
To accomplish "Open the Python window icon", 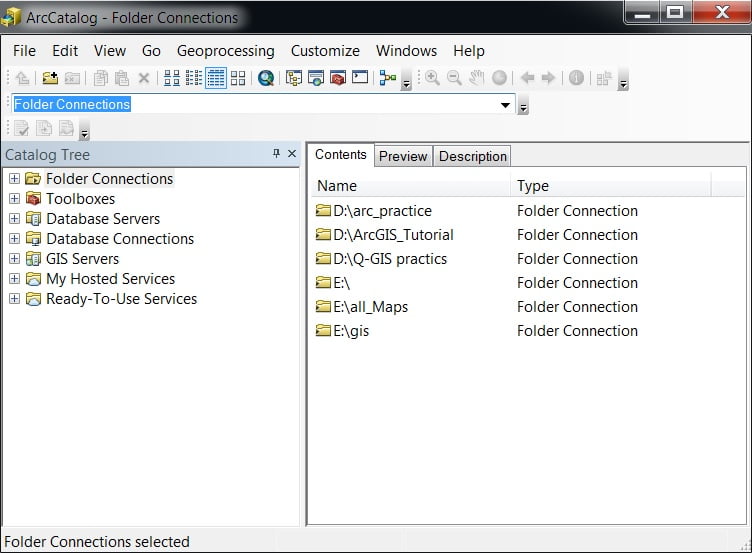I will (x=360, y=77).
